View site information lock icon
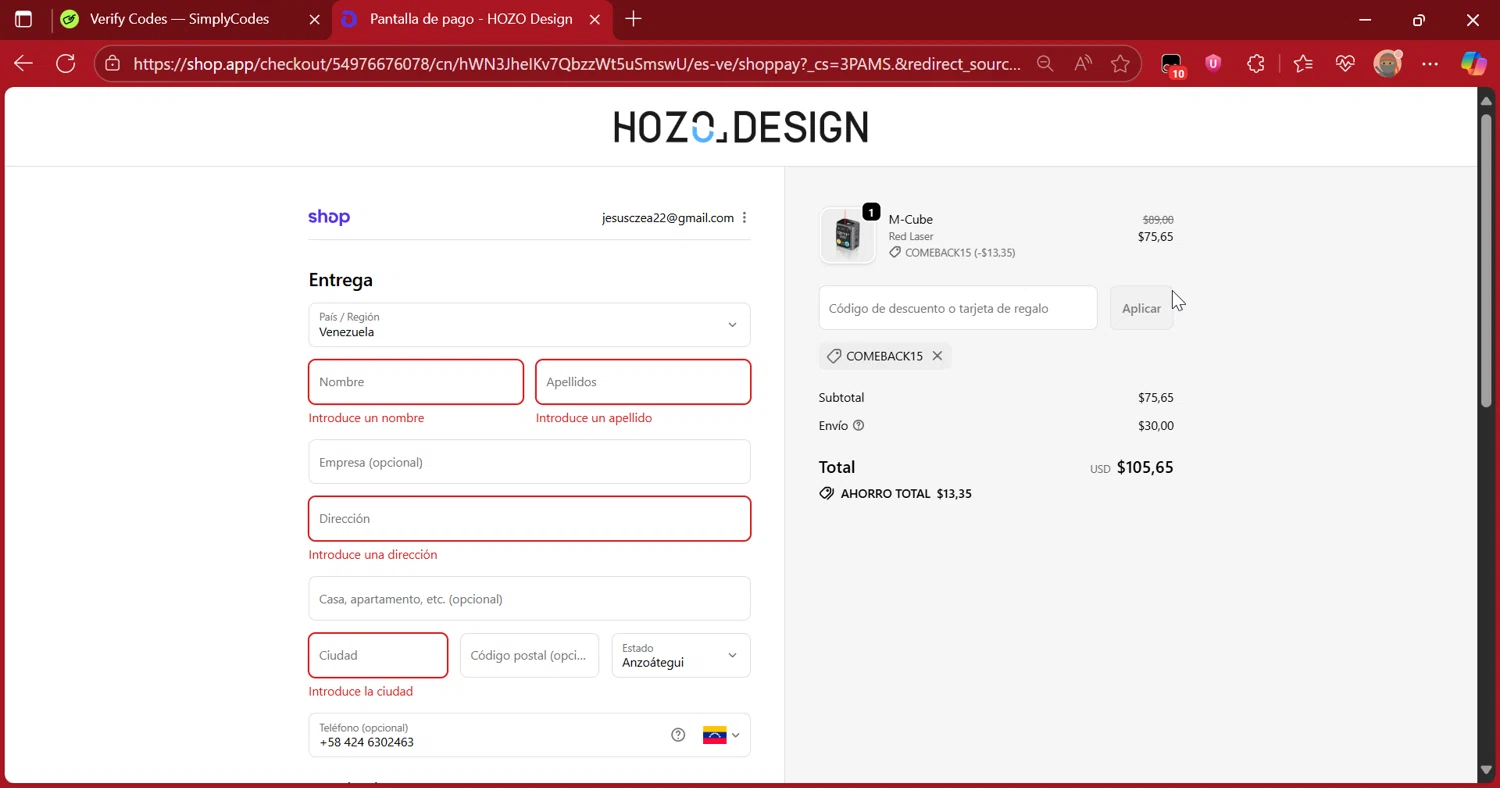The image size is (1500, 788). 113,64
